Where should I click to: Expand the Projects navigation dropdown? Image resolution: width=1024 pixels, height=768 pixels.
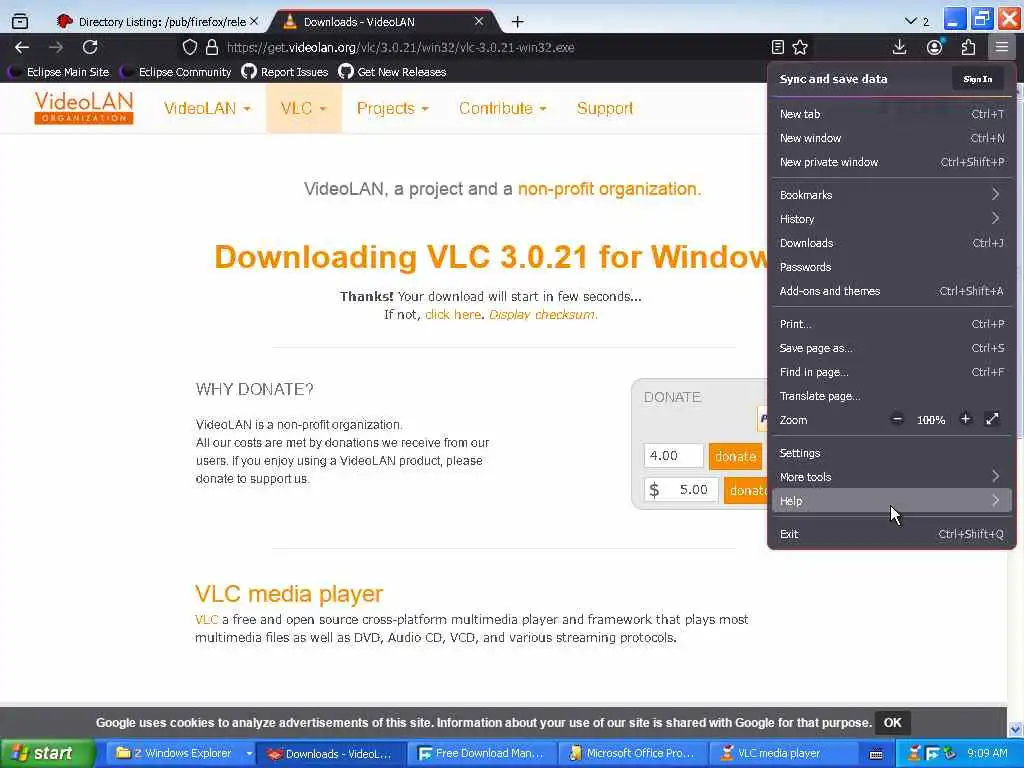pos(392,108)
